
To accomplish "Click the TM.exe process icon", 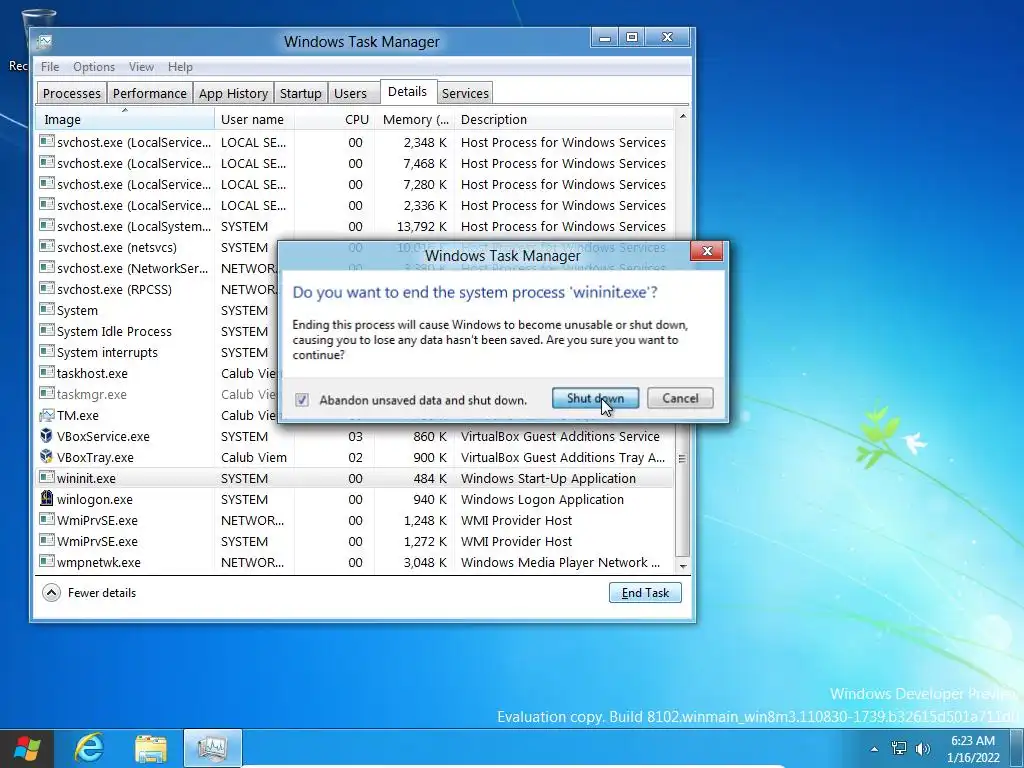I will coord(46,415).
